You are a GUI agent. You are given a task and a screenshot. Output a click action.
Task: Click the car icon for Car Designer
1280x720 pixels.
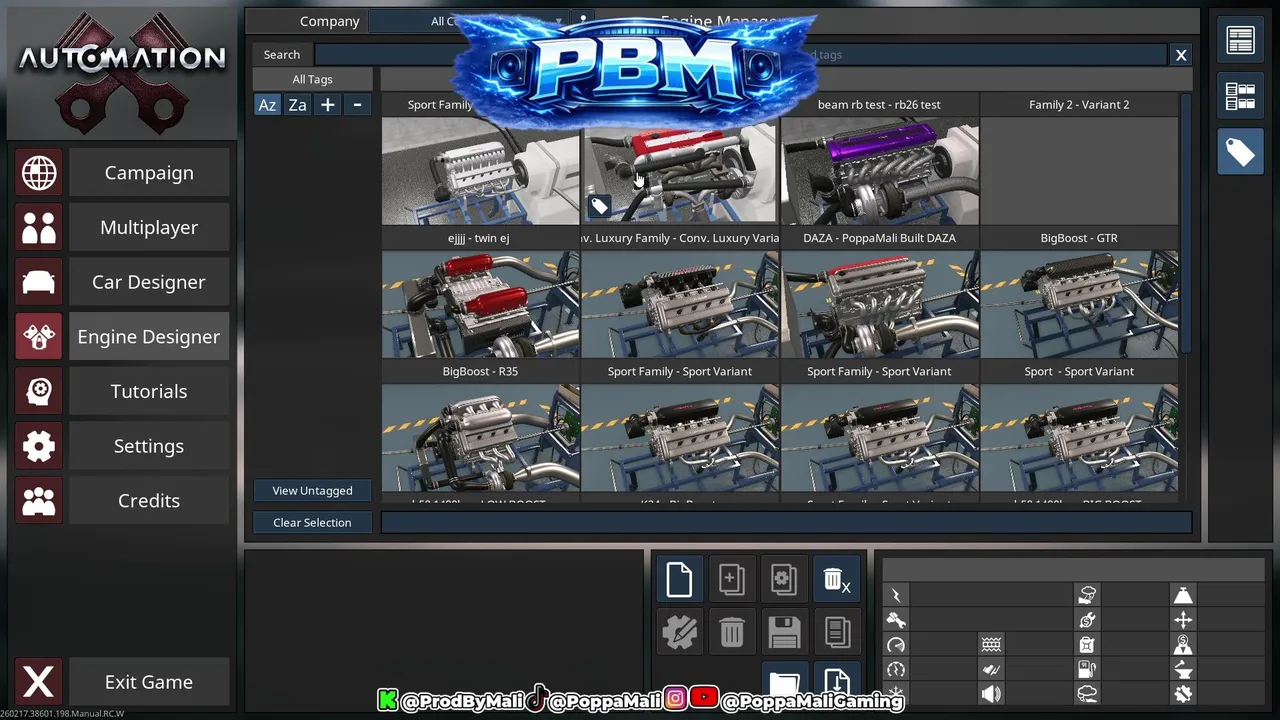pyautogui.click(x=39, y=282)
